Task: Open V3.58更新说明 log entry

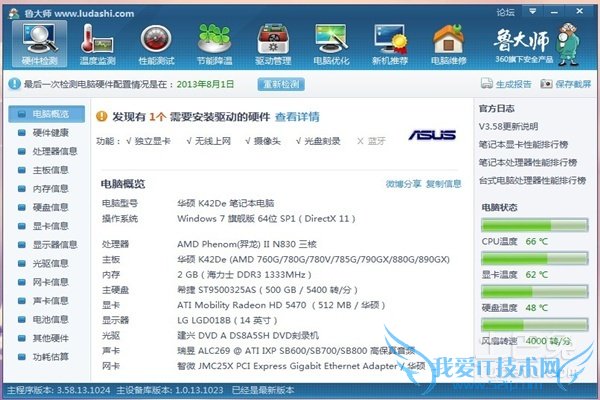Action: (508, 127)
